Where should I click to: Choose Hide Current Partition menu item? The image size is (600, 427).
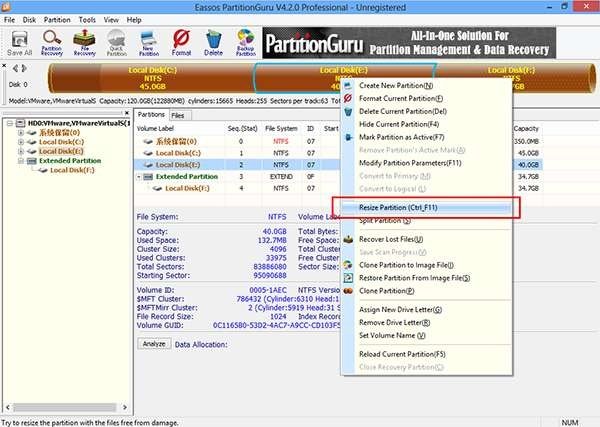point(399,124)
